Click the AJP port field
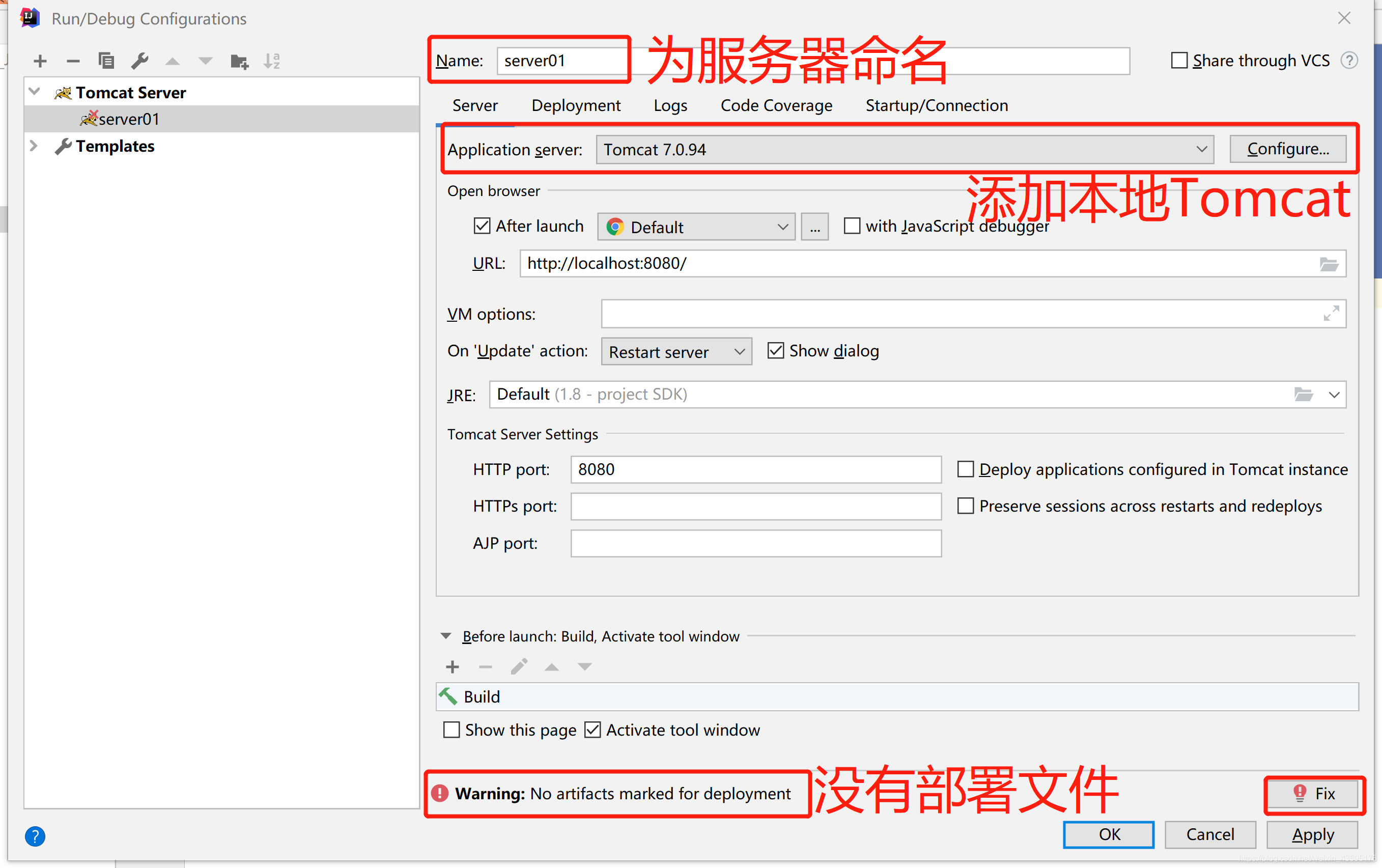Screen dimensions: 1382x868 (755, 543)
